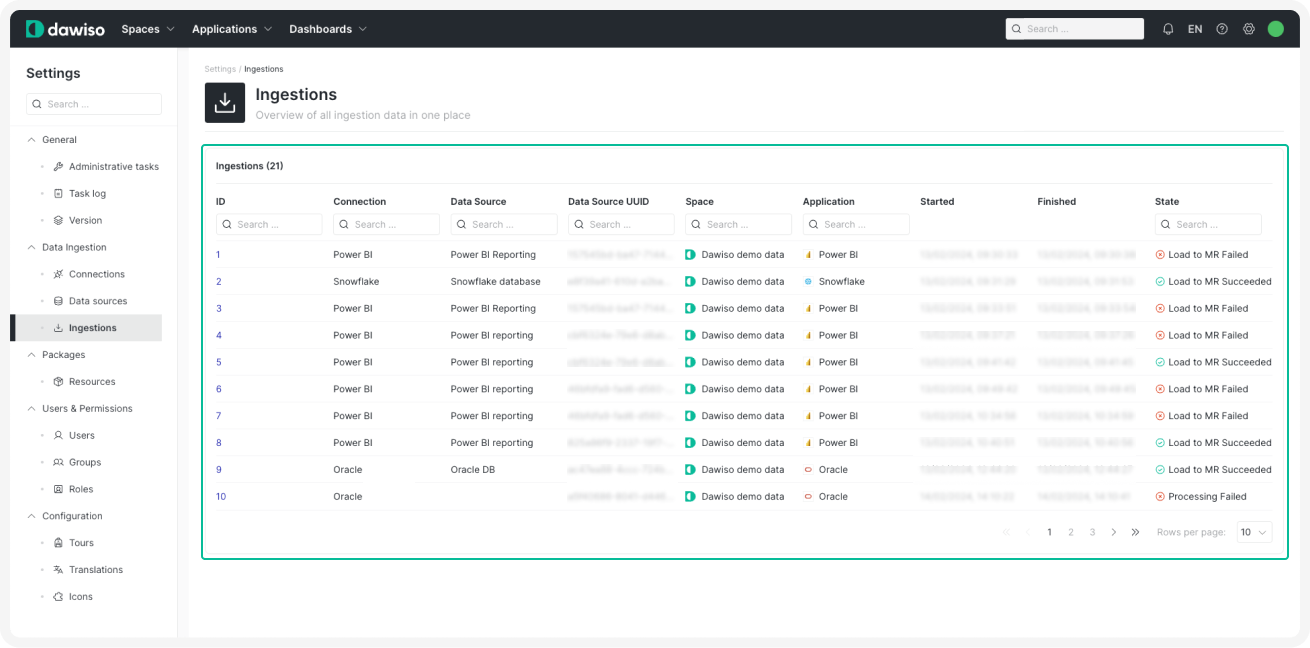
Task: Open the help question mark icon
Action: pyautogui.click(x=1222, y=29)
